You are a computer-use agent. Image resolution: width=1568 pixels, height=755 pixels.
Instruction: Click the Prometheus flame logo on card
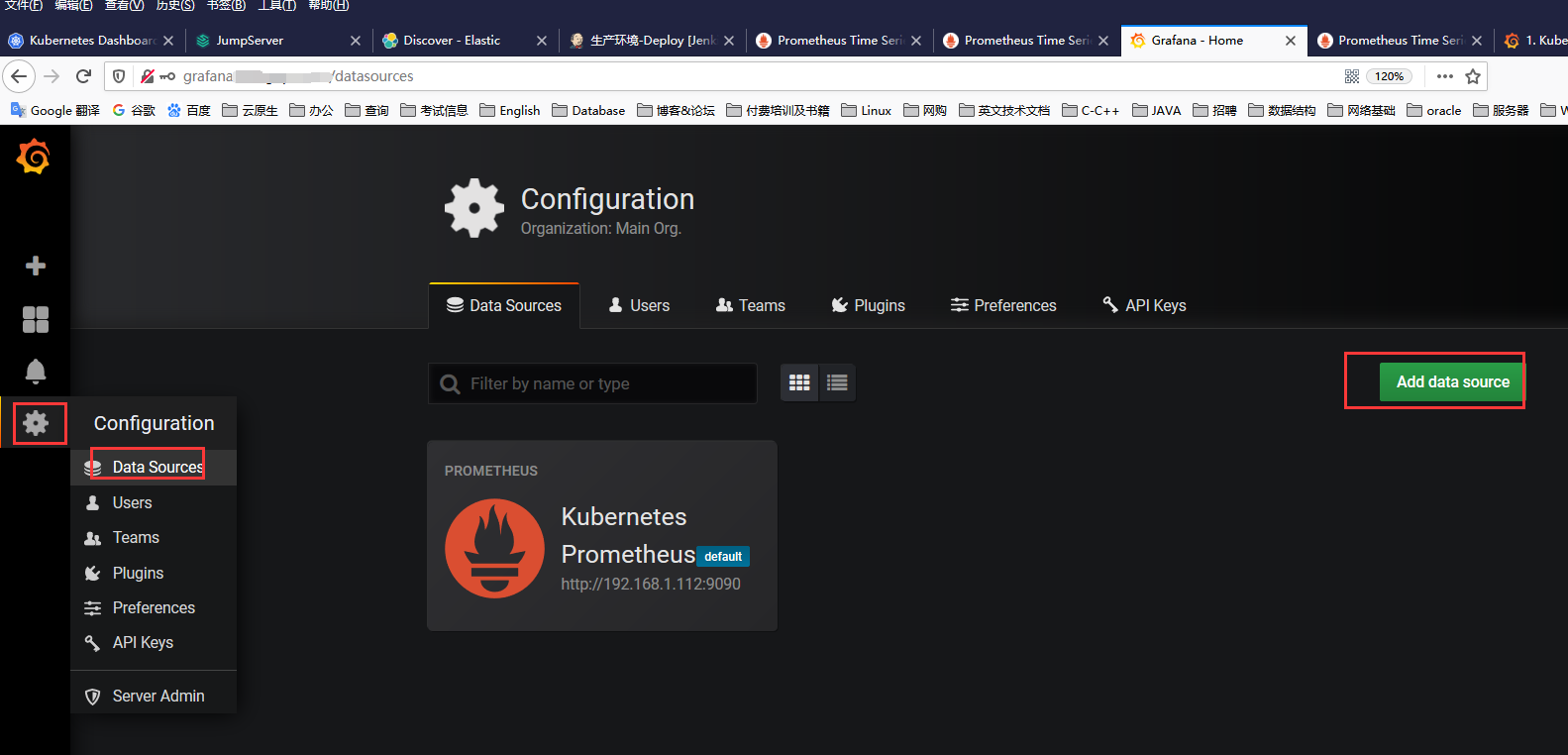coord(494,548)
